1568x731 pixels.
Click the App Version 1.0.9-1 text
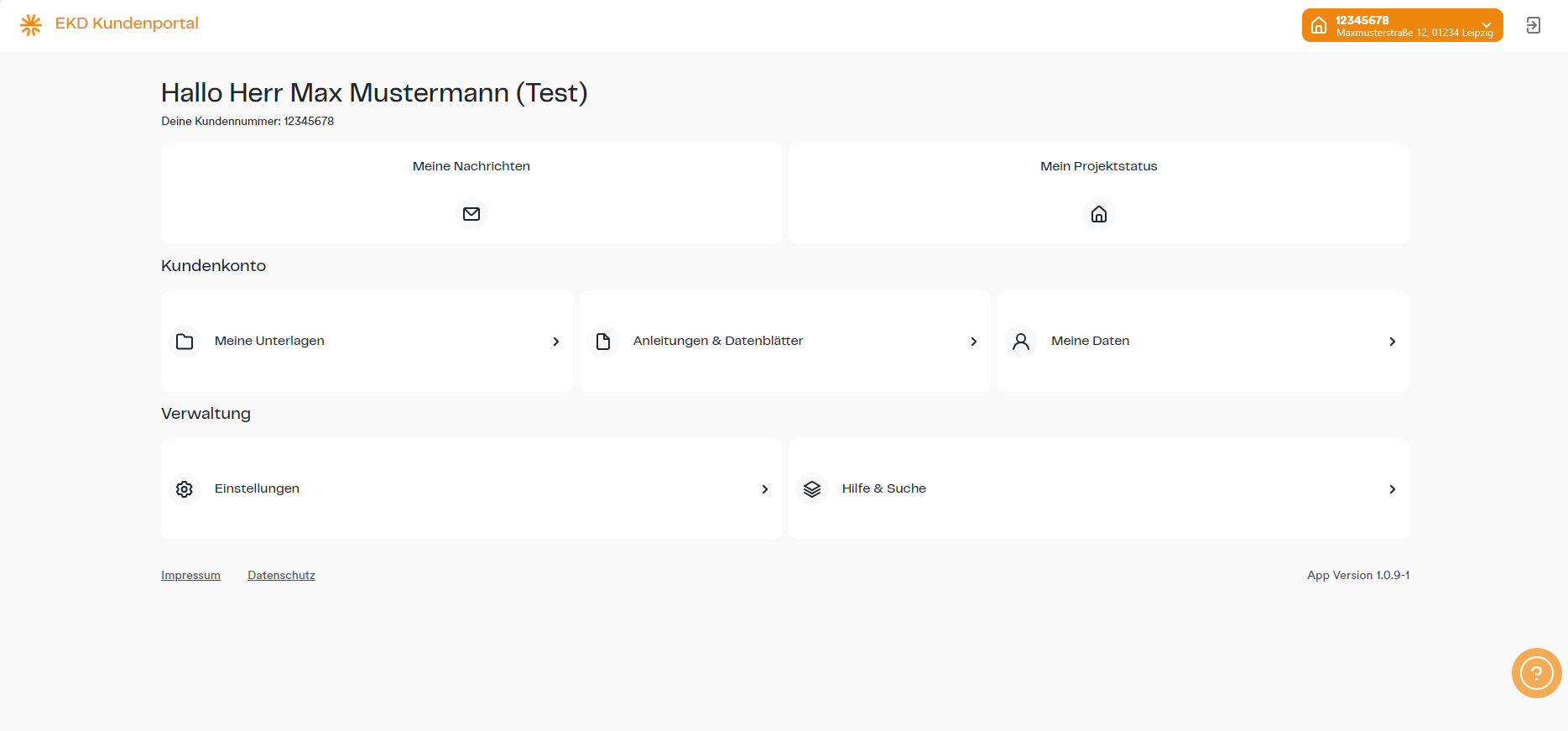click(x=1358, y=575)
